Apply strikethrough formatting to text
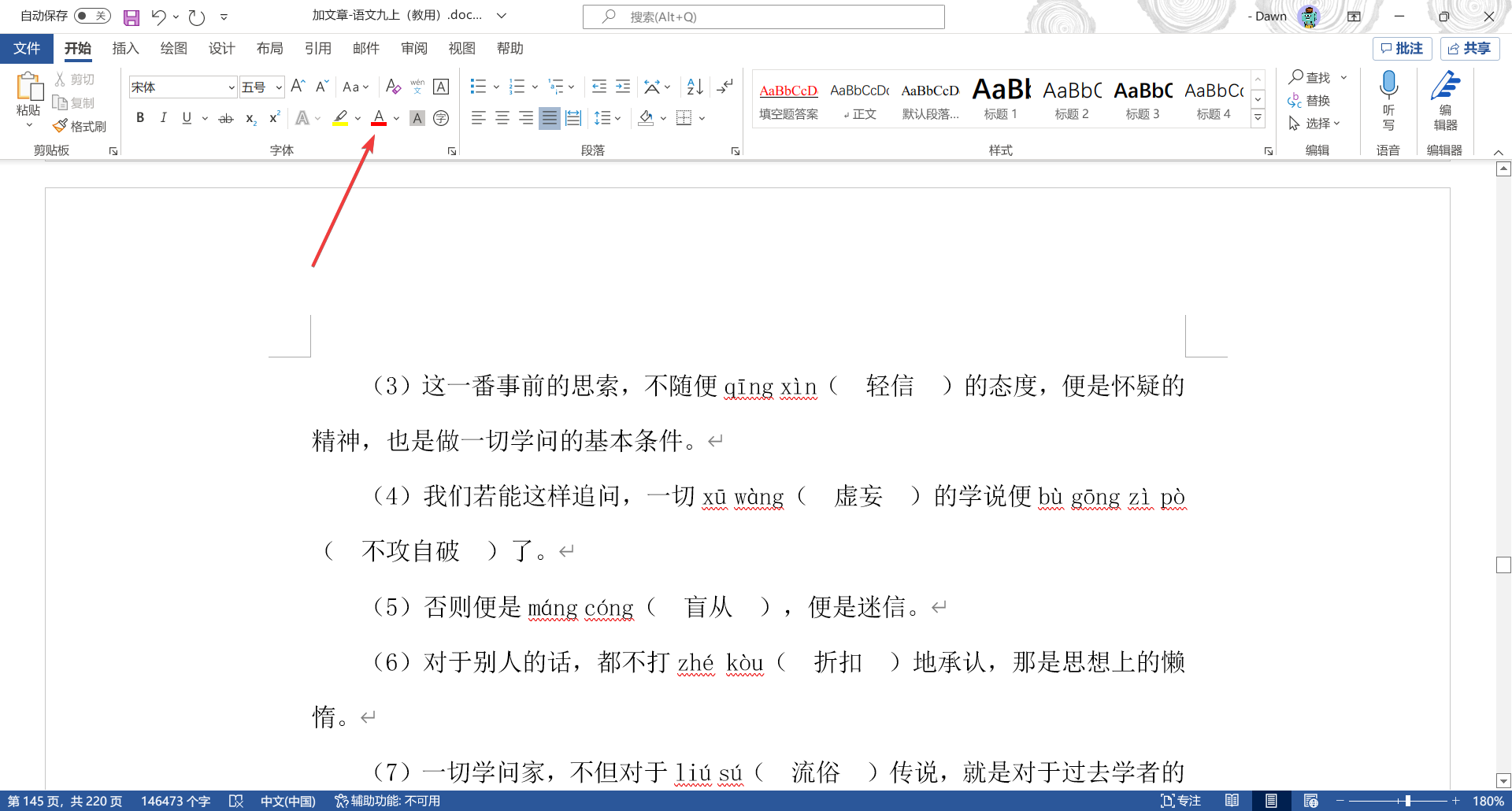This screenshot has height=811, width=1512. [226, 118]
